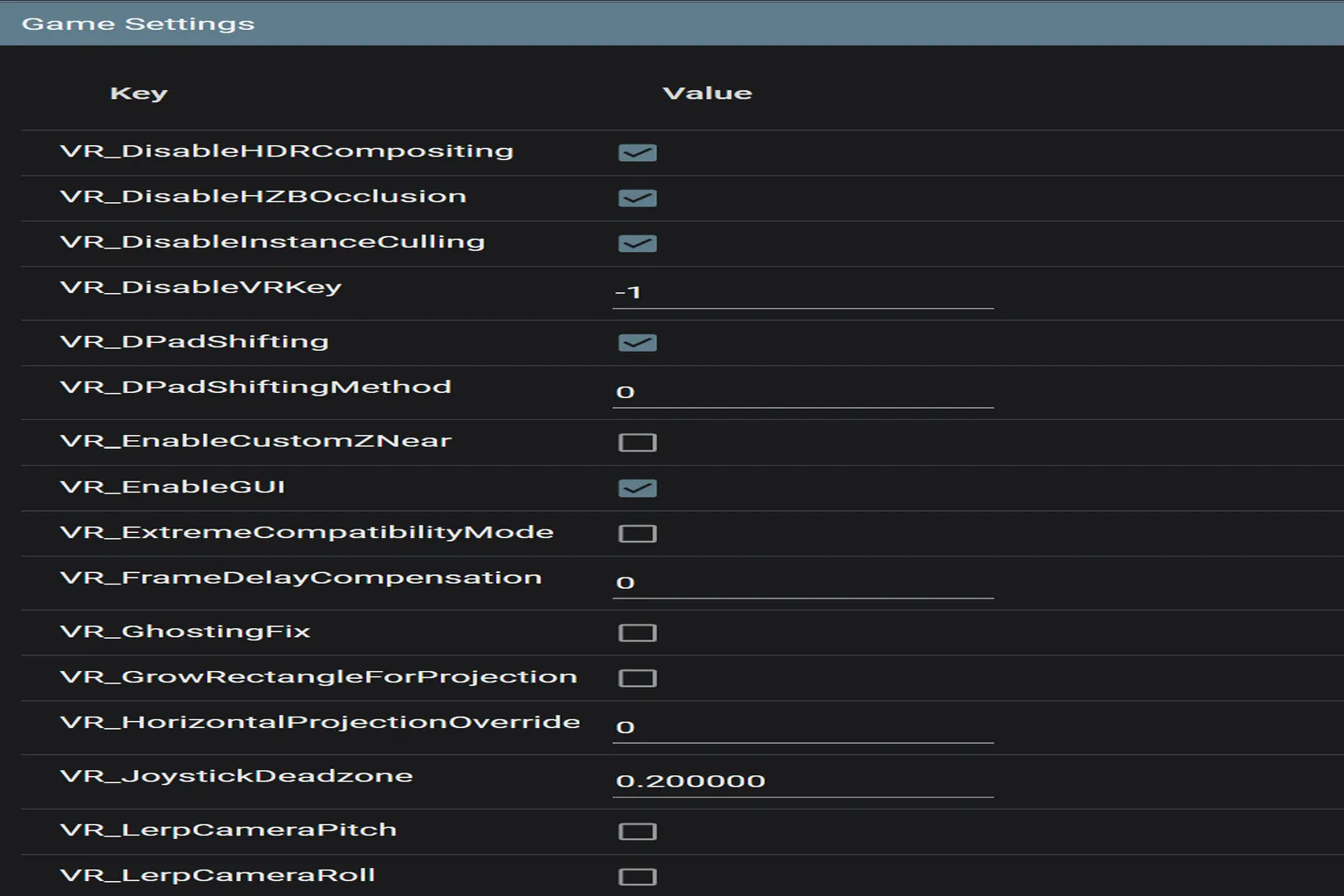Click the VR_GhostingFix key label

[185, 632]
